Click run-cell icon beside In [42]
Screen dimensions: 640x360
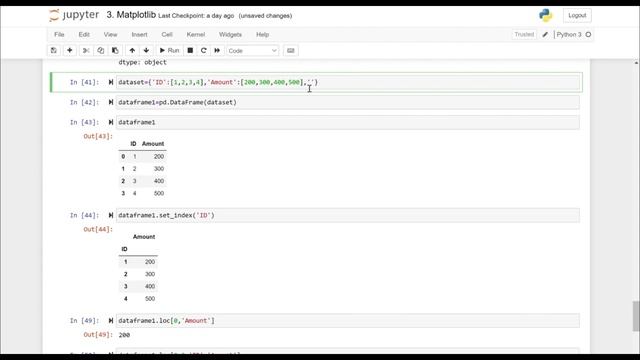coord(111,102)
